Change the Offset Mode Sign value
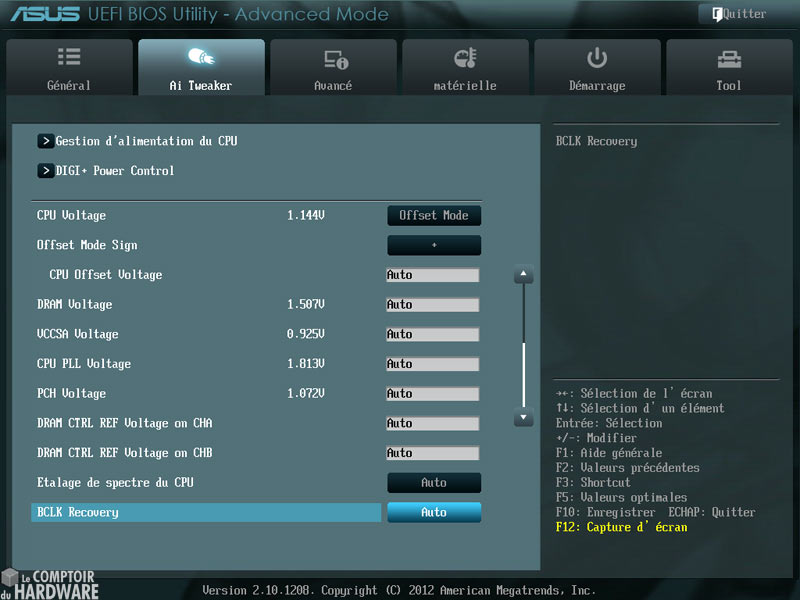This screenshot has width=800, height=600. [x=434, y=245]
